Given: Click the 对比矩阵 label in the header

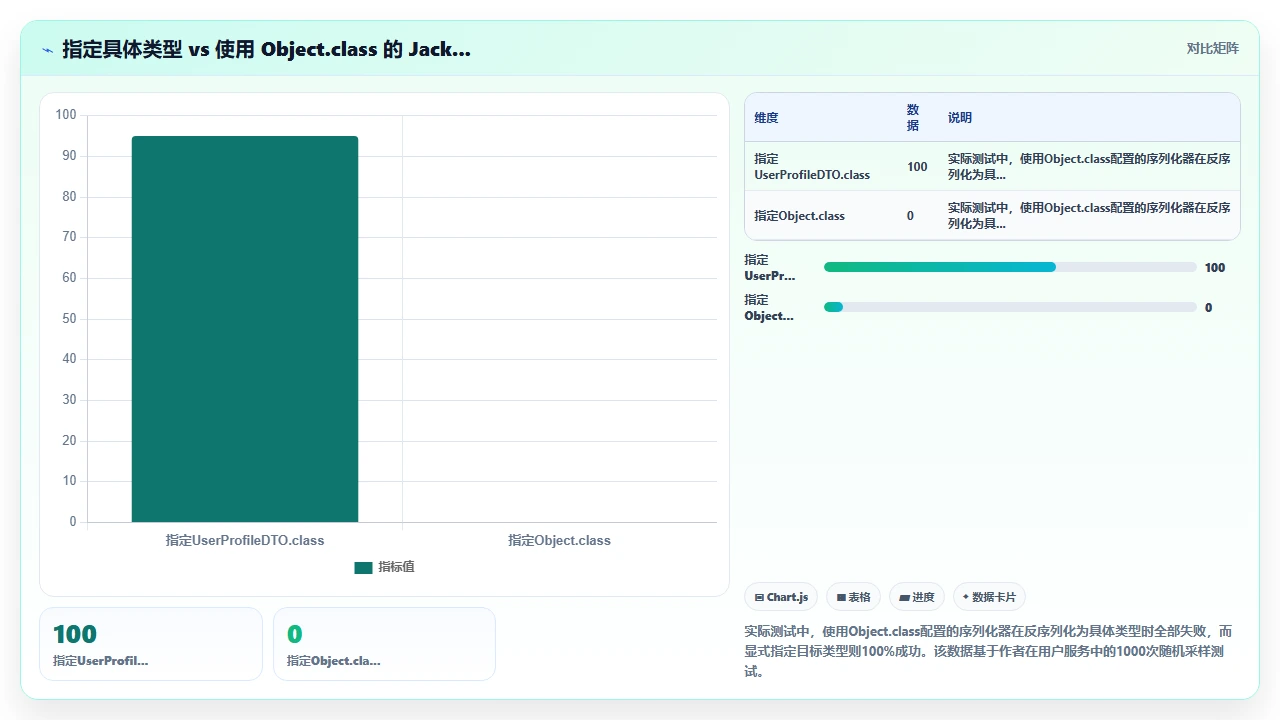Looking at the screenshot, I should coord(1212,48).
